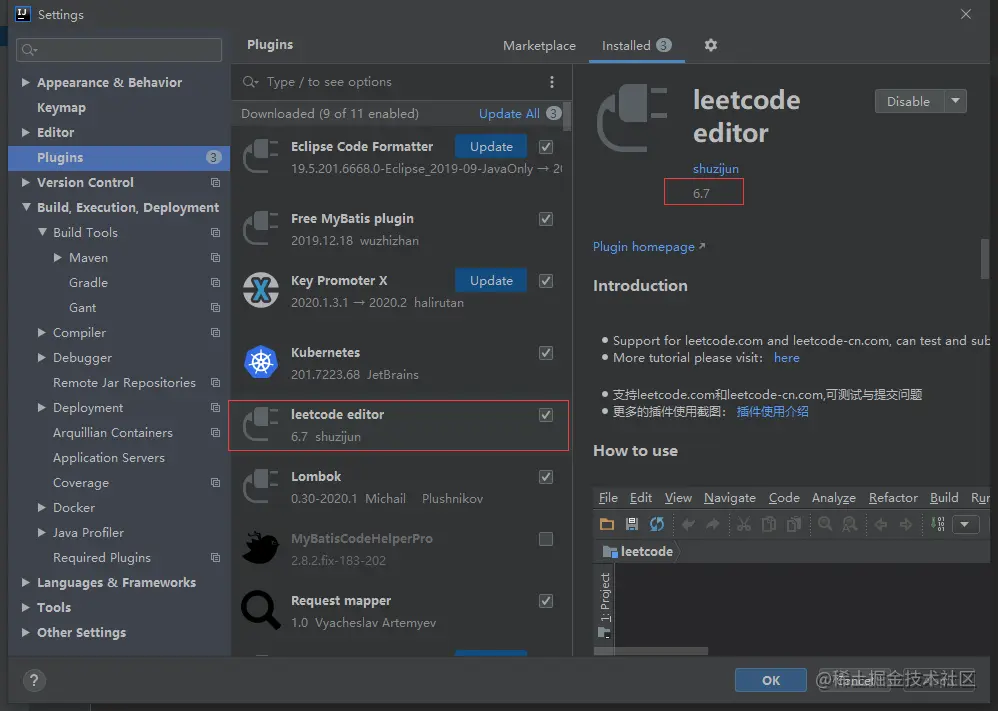This screenshot has height=711, width=998.
Task: Click the undo arrow icon in how-to-use screenshot
Action: coord(688,524)
